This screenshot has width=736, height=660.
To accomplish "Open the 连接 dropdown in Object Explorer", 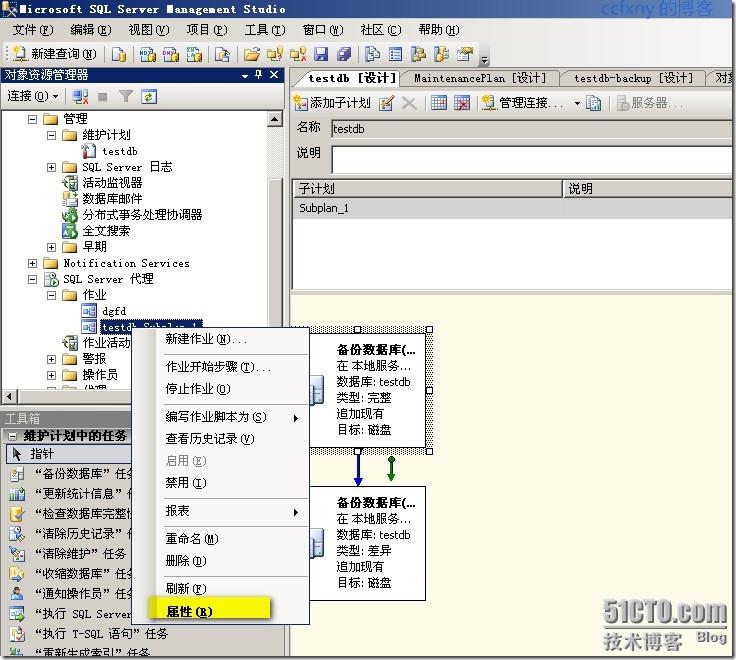I will point(32,96).
